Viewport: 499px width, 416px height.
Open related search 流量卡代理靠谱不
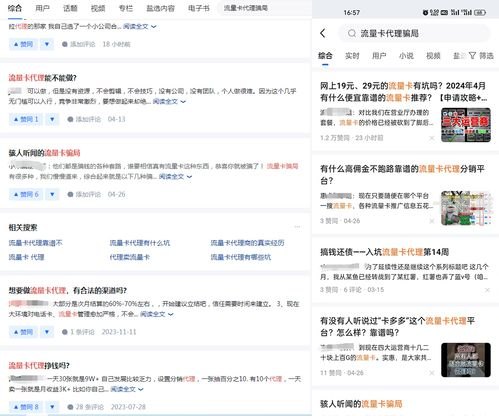click(35, 243)
